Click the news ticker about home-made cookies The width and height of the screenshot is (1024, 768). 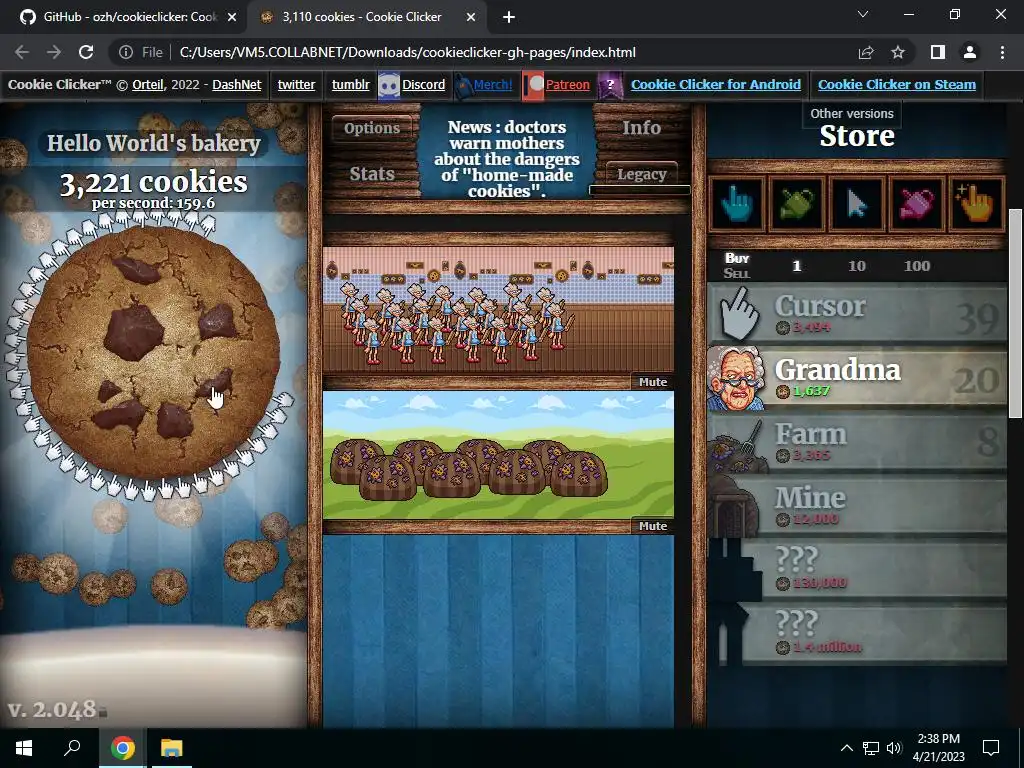[x=507, y=159]
